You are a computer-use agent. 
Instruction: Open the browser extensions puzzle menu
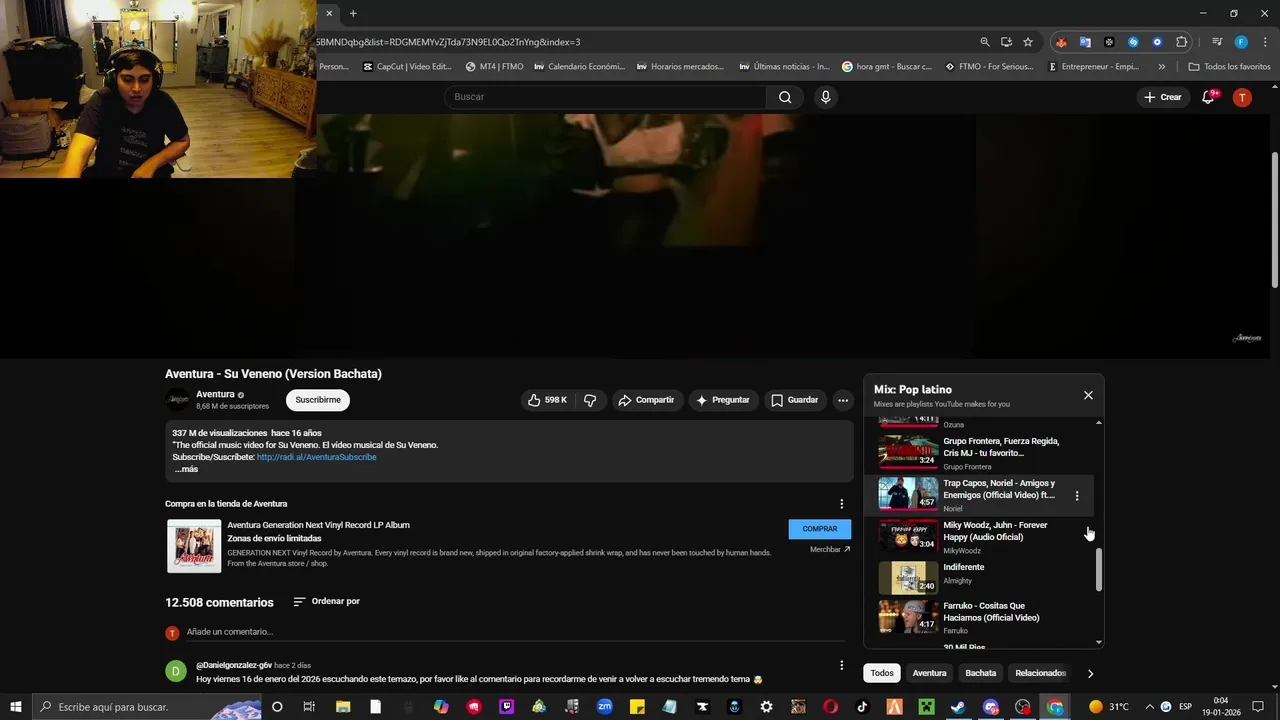1182,42
